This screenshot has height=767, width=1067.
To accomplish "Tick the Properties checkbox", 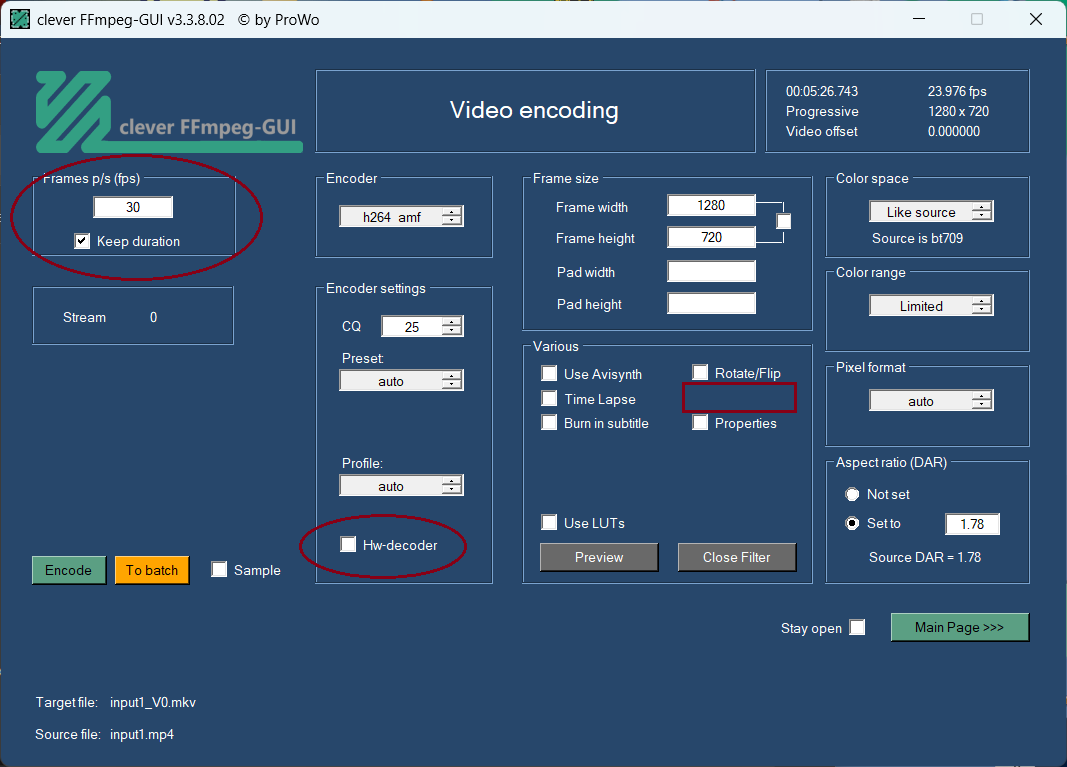I will pos(700,423).
